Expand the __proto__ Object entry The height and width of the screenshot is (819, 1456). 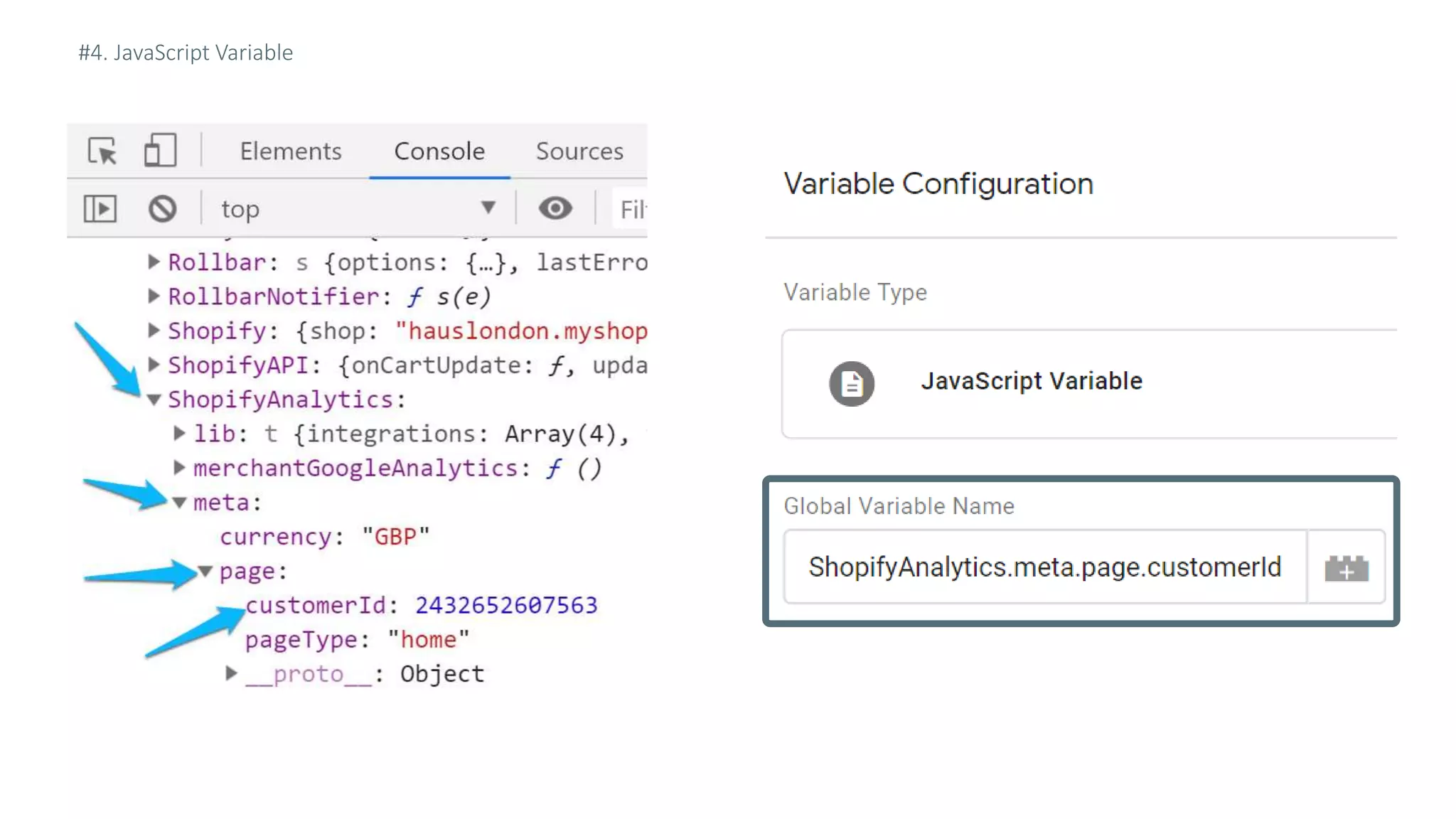230,673
